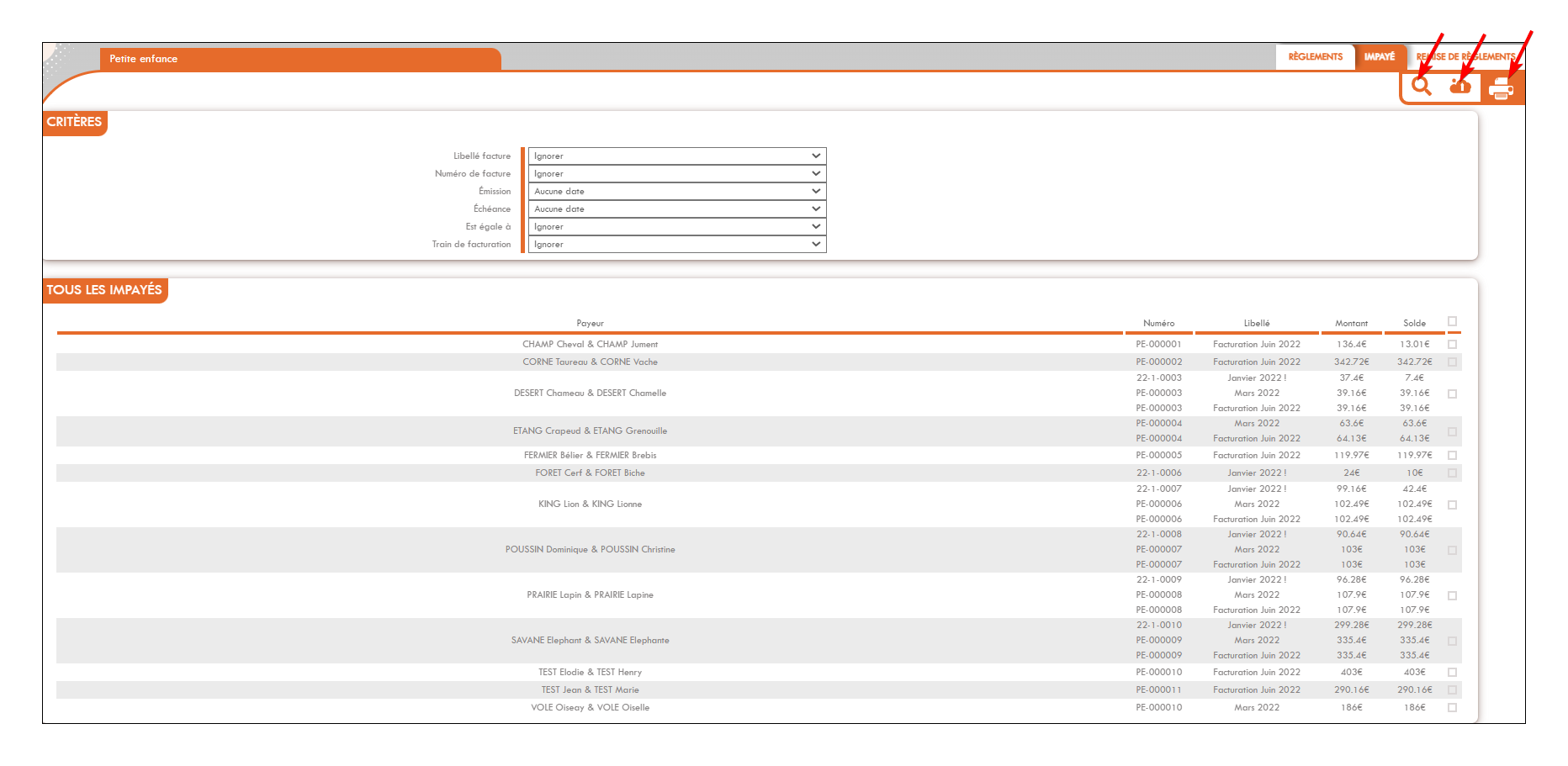Viewport: 1568px width, 766px height.
Task: Click payer CORNE Taureau & CORNE Vache
Action: [x=590, y=362]
